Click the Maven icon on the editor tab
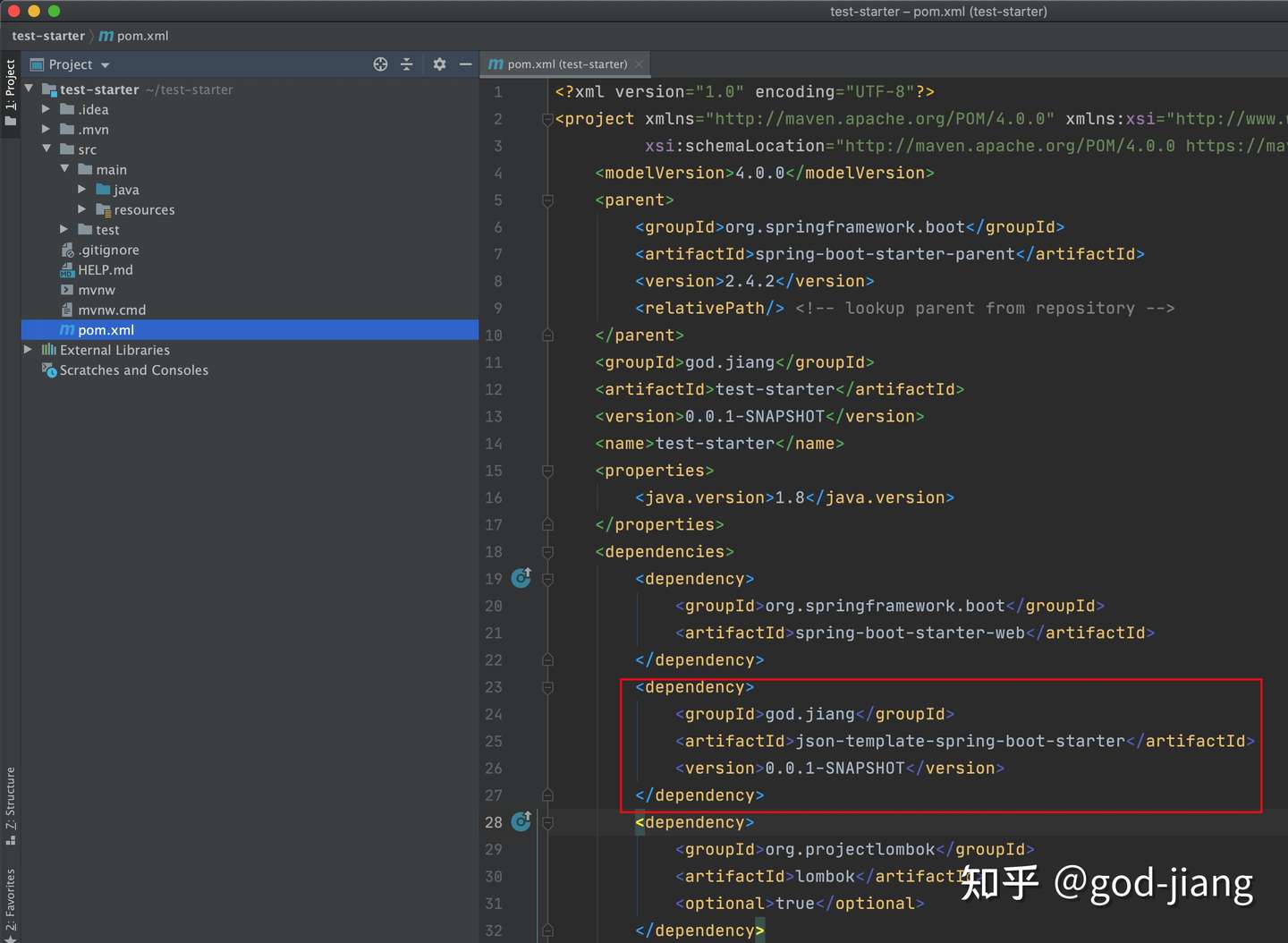The image size is (1288, 943). tap(496, 64)
